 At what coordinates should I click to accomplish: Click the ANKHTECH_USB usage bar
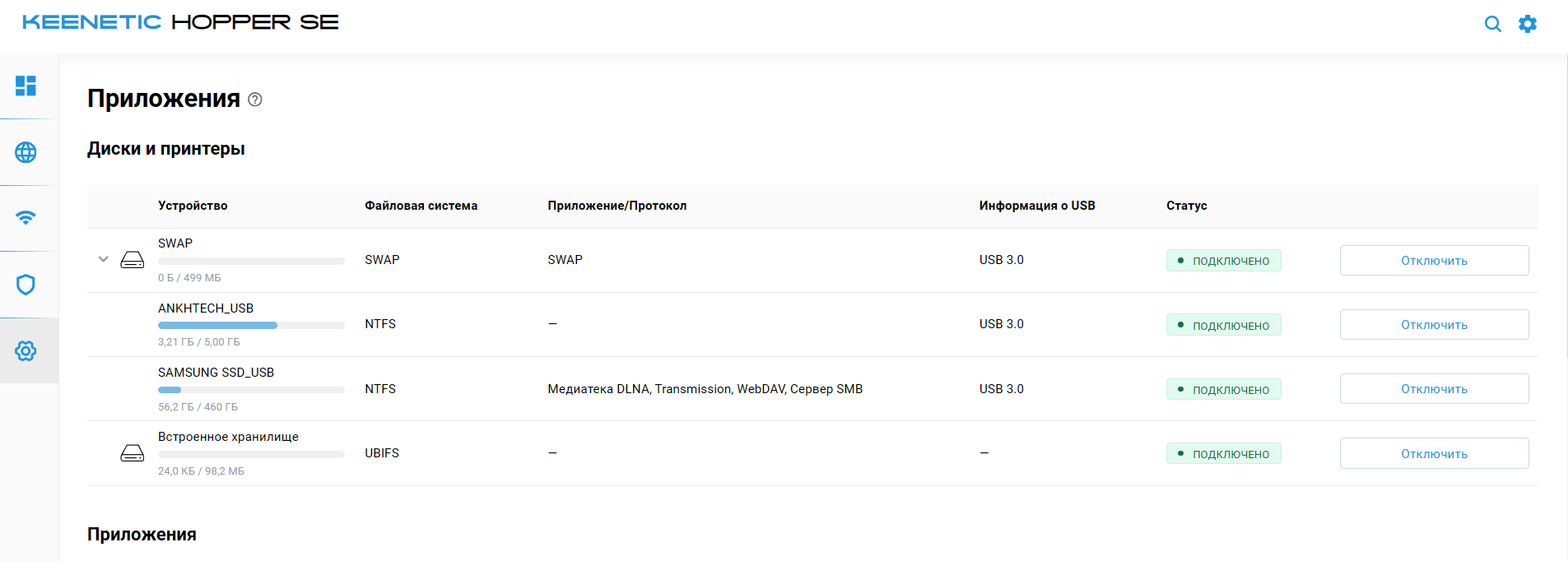pos(251,326)
